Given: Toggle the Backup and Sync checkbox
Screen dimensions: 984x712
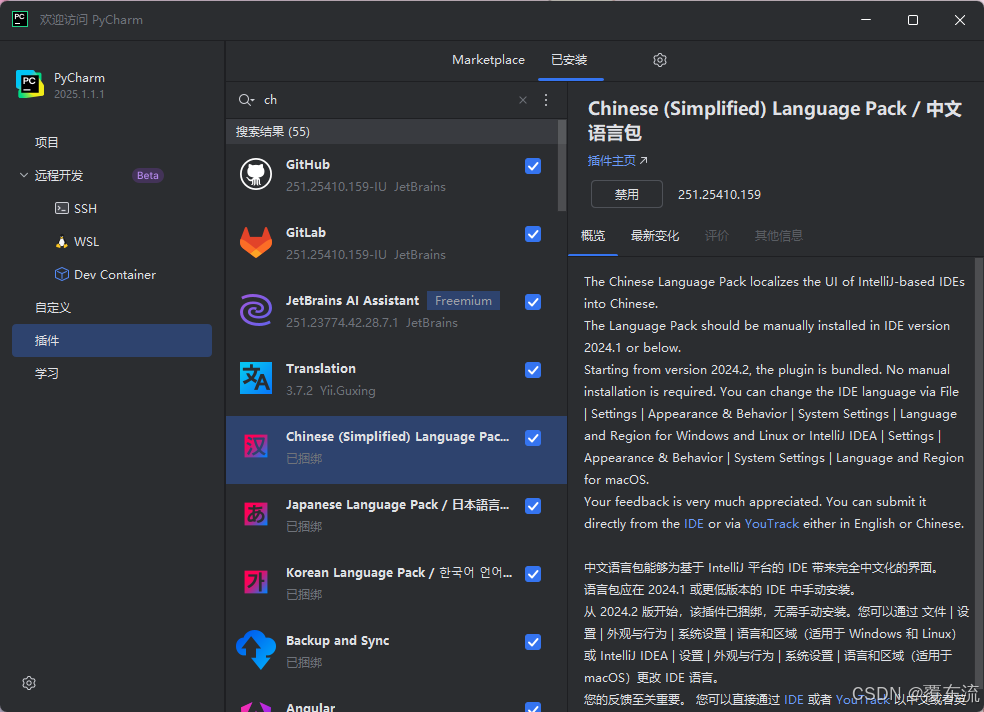Looking at the screenshot, I should tap(533, 642).
